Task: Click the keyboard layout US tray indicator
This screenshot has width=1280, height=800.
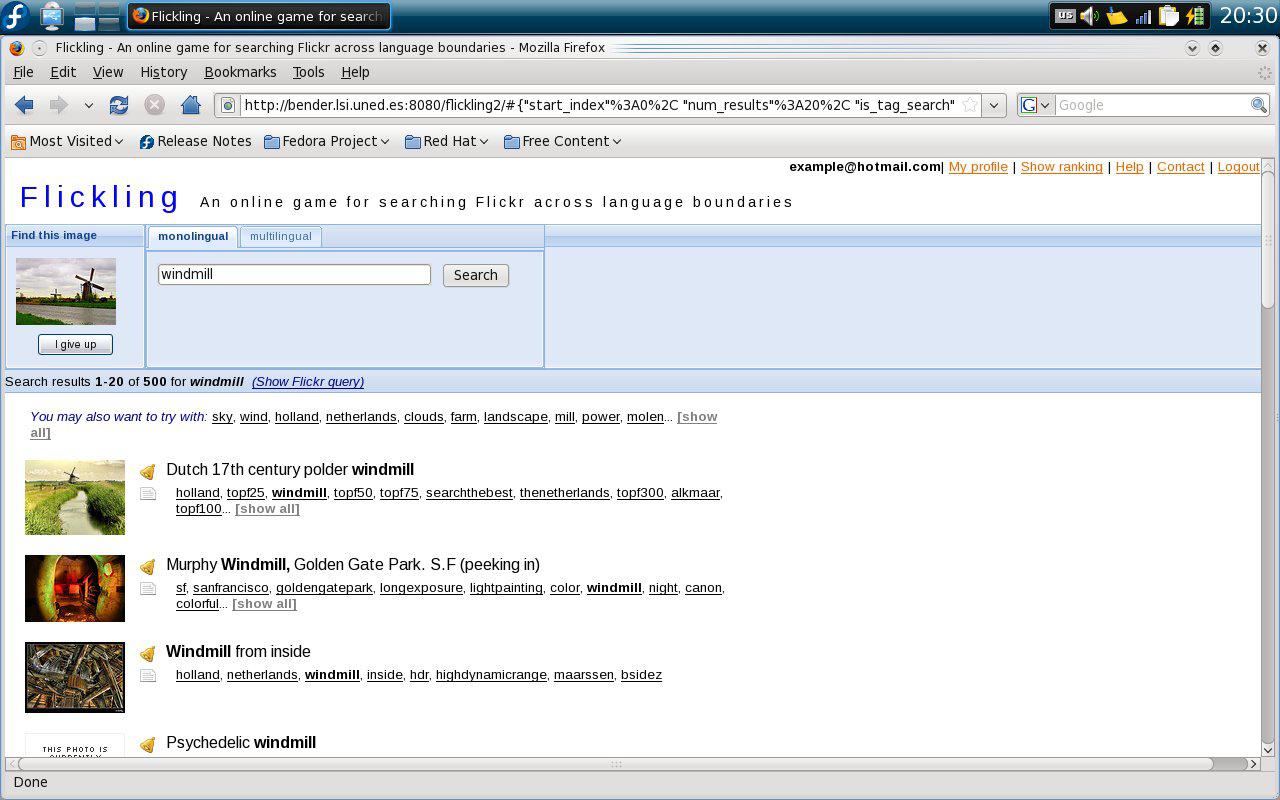Action: (1065, 16)
